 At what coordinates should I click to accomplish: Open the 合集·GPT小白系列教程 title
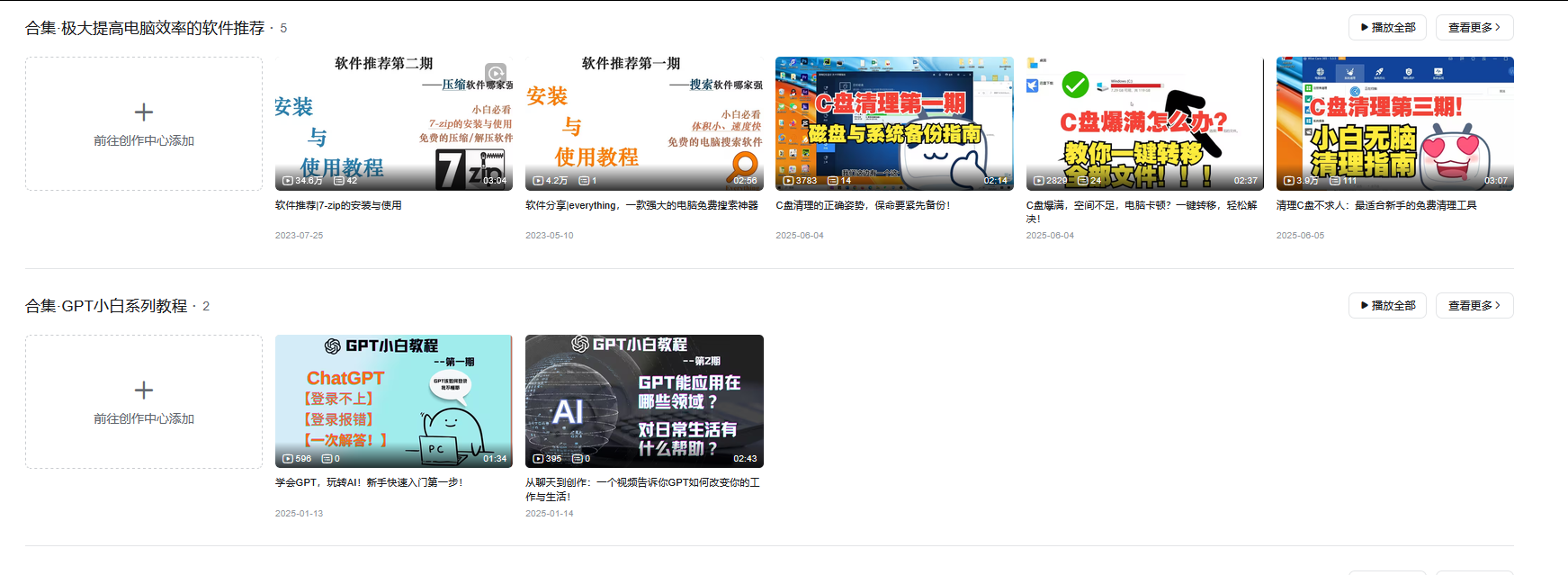pyautogui.click(x=106, y=306)
